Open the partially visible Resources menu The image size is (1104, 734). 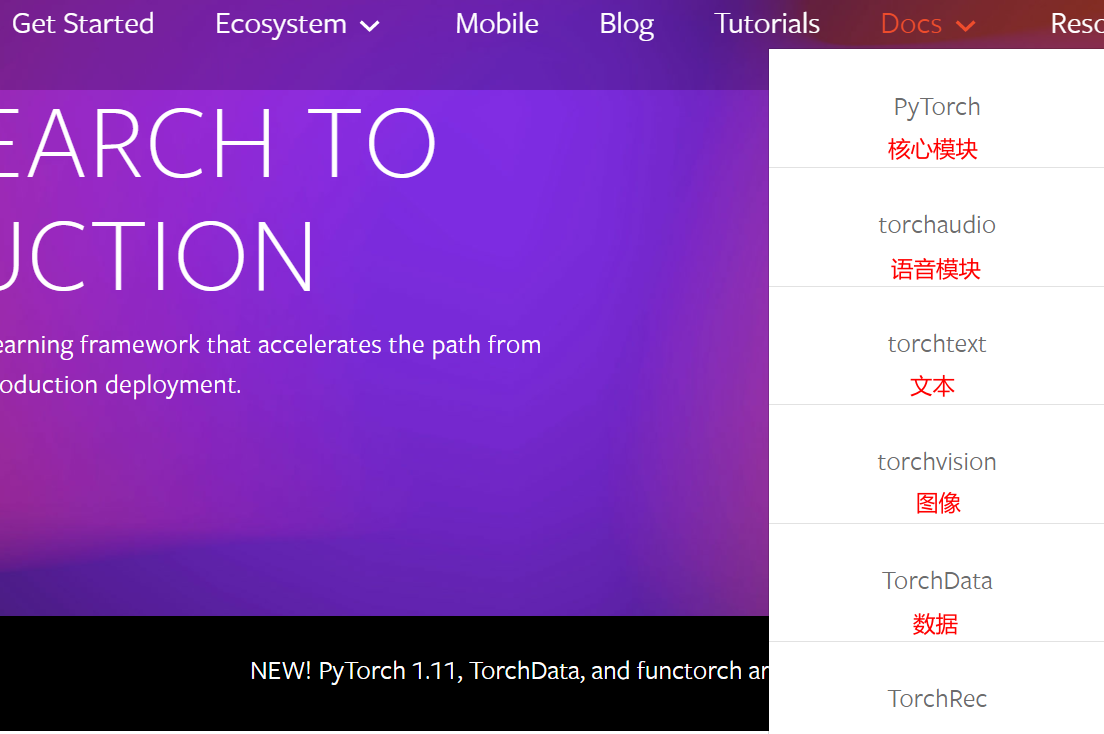pyautogui.click(x=1077, y=24)
